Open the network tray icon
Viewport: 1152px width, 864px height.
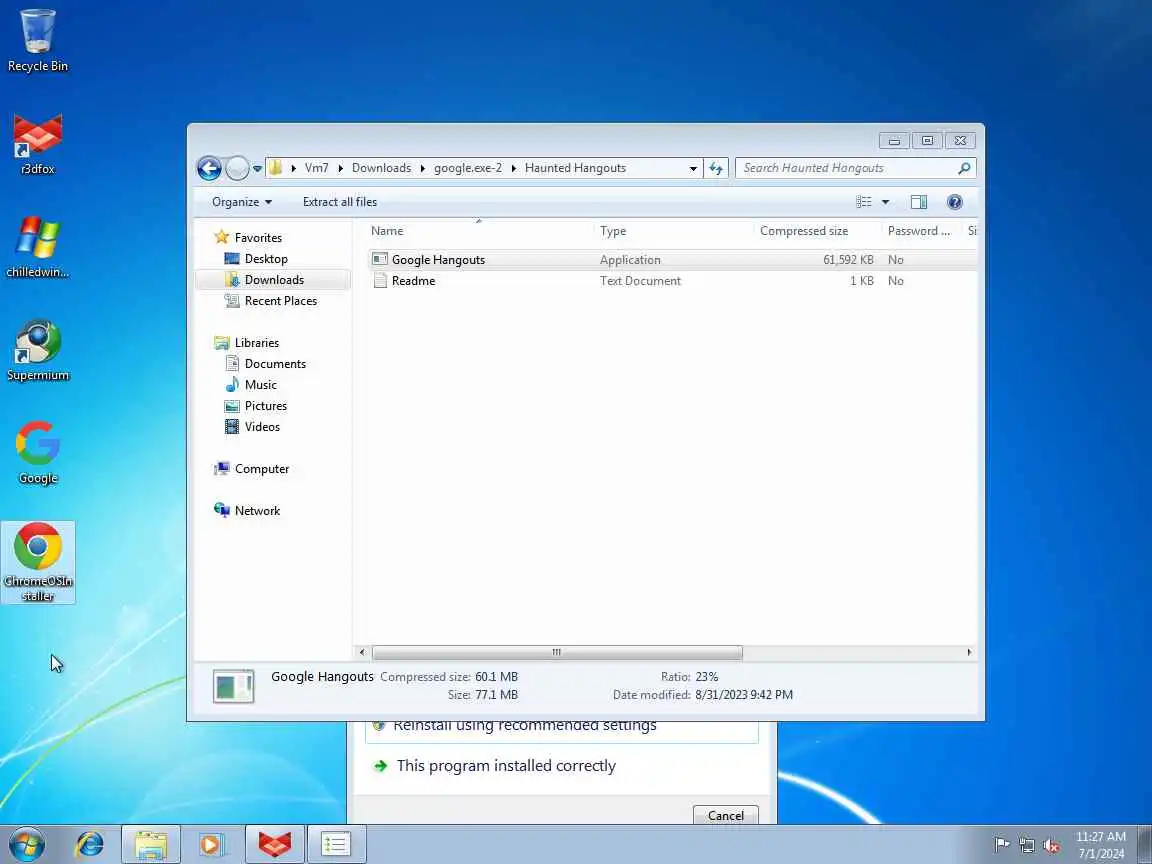1026,845
